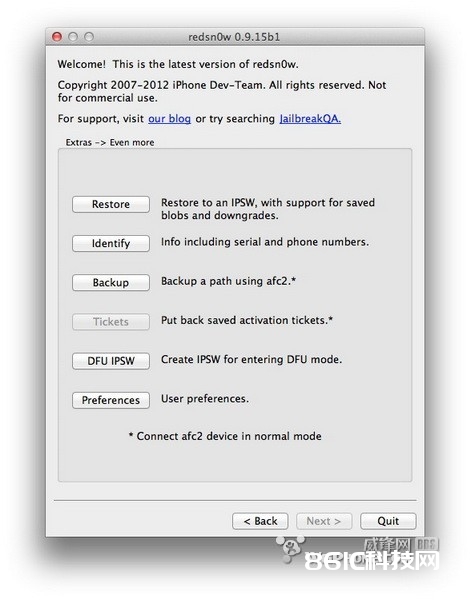470x600 pixels.
Task: Start Backup using afc2
Action: point(111,282)
